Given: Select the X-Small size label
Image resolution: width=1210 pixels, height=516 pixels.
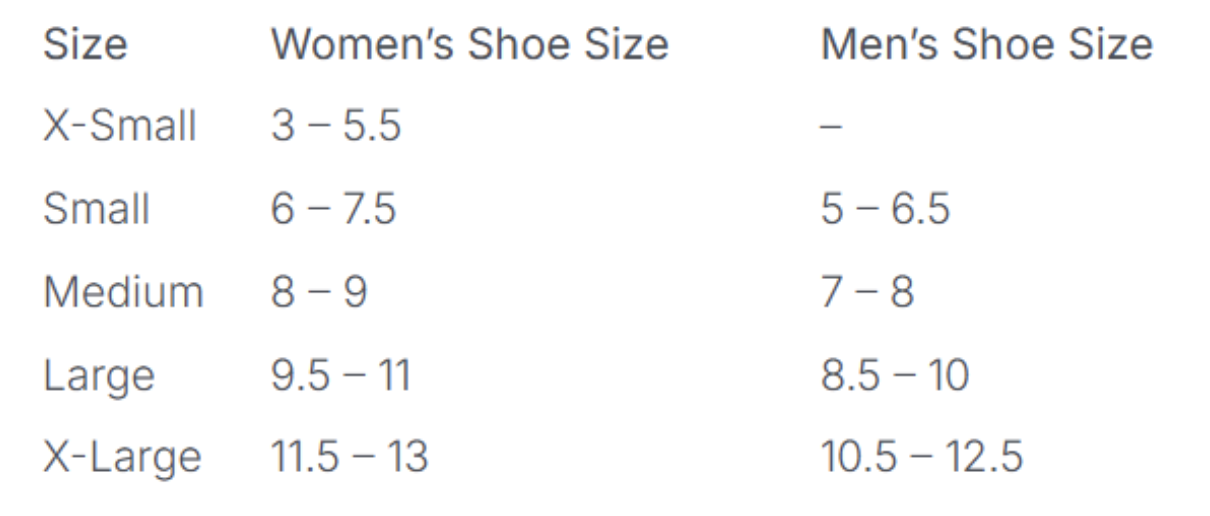Looking at the screenshot, I should coord(120,127).
